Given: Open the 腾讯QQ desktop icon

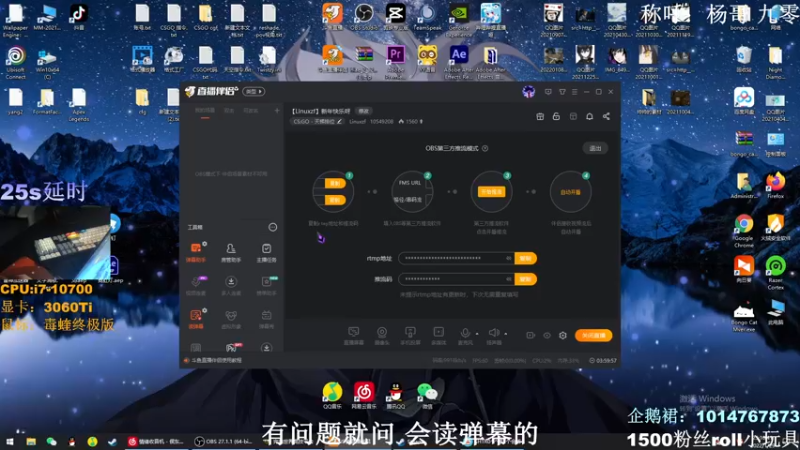Looking at the screenshot, I should tap(395, 395).
